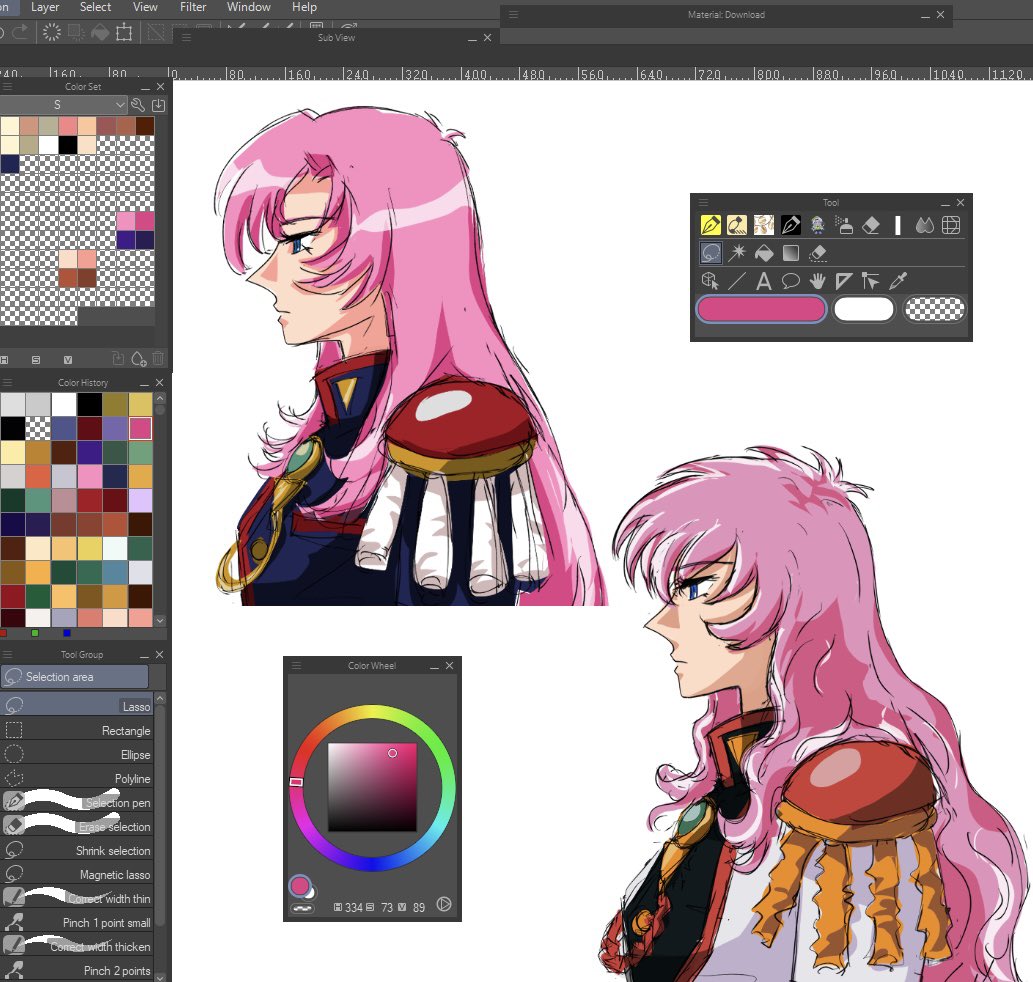The image size is (1033, 982).
Task: Select the Lasso selection tool in Tool palette
Action: (710, 253)
